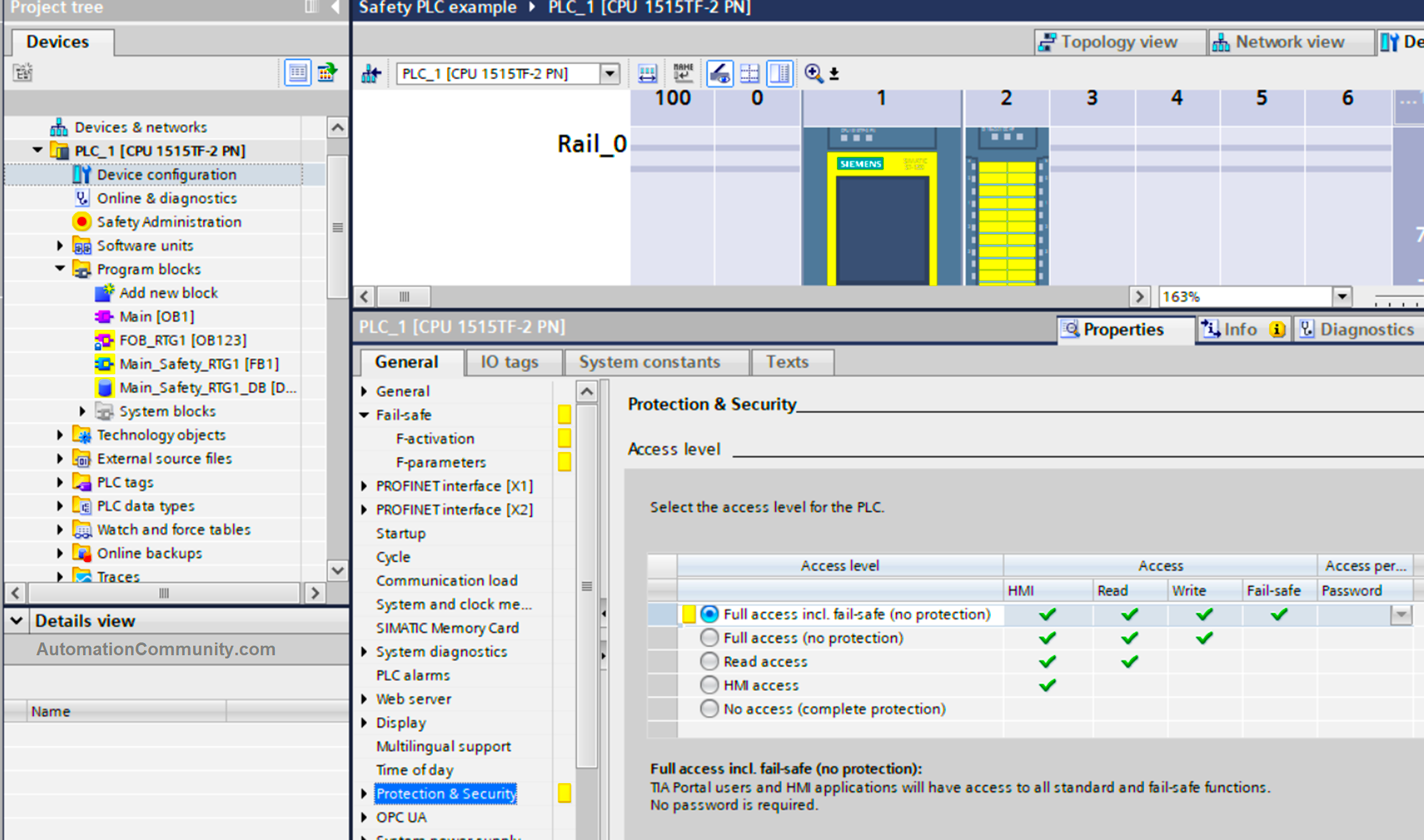
Task: Switch to Network view
Action: [1290, 42]
